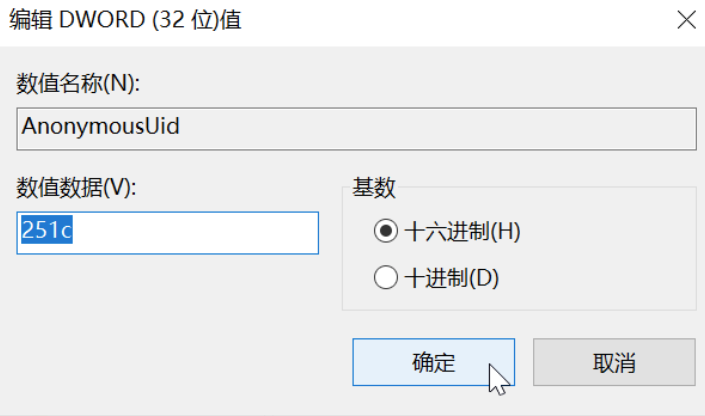Confirm with the 确定 button

pyautogui.click(x=433, y=362)
